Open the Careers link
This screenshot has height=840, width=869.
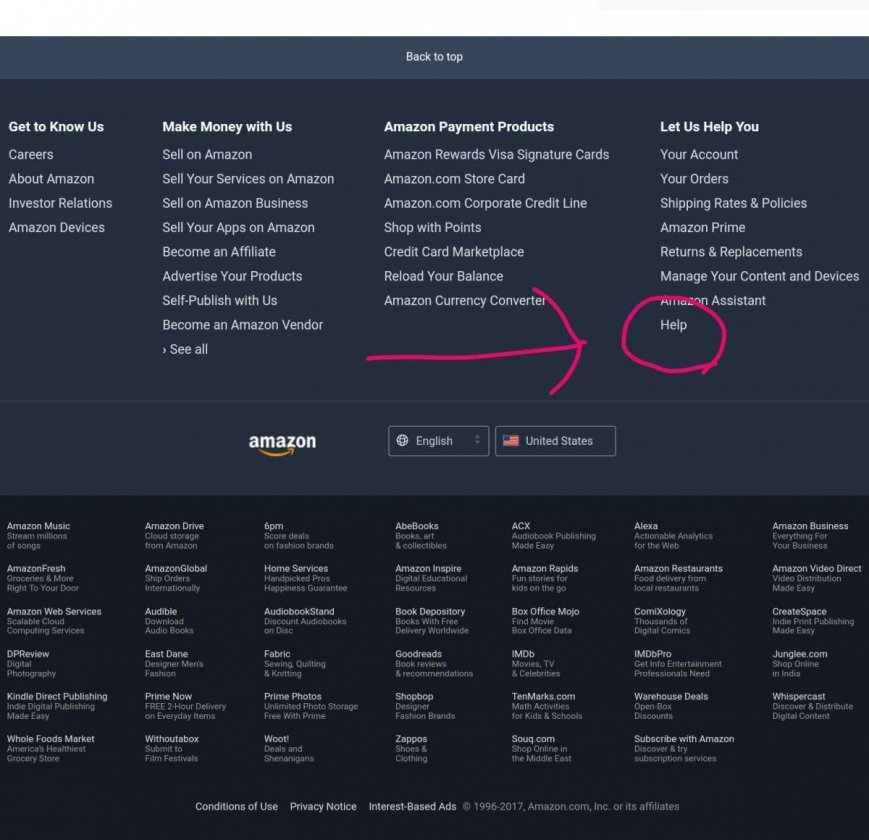coord(31,155)
